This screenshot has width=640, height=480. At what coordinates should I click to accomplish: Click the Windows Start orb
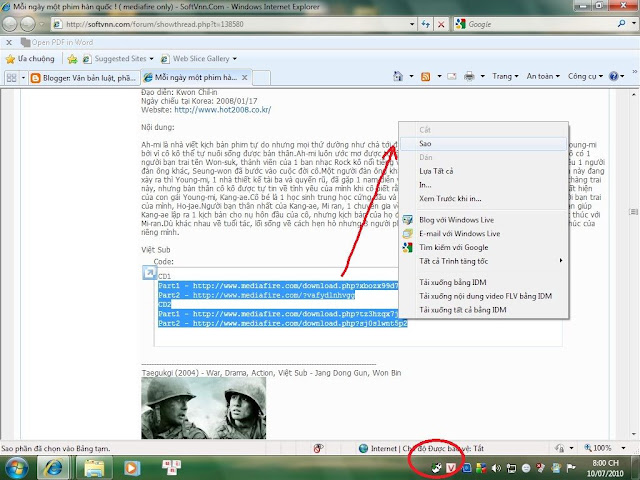14,467
